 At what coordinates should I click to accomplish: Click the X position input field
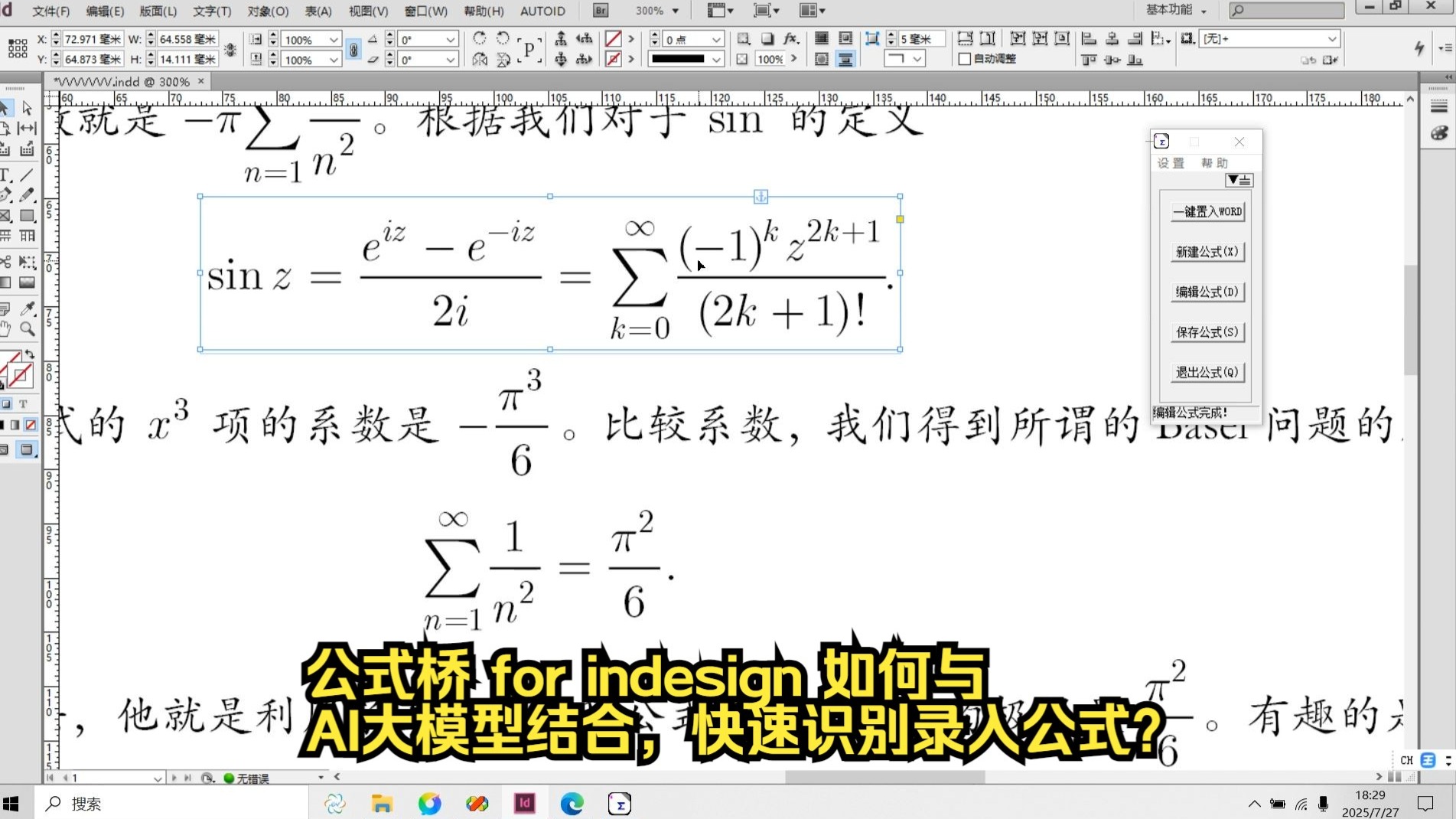94,39
